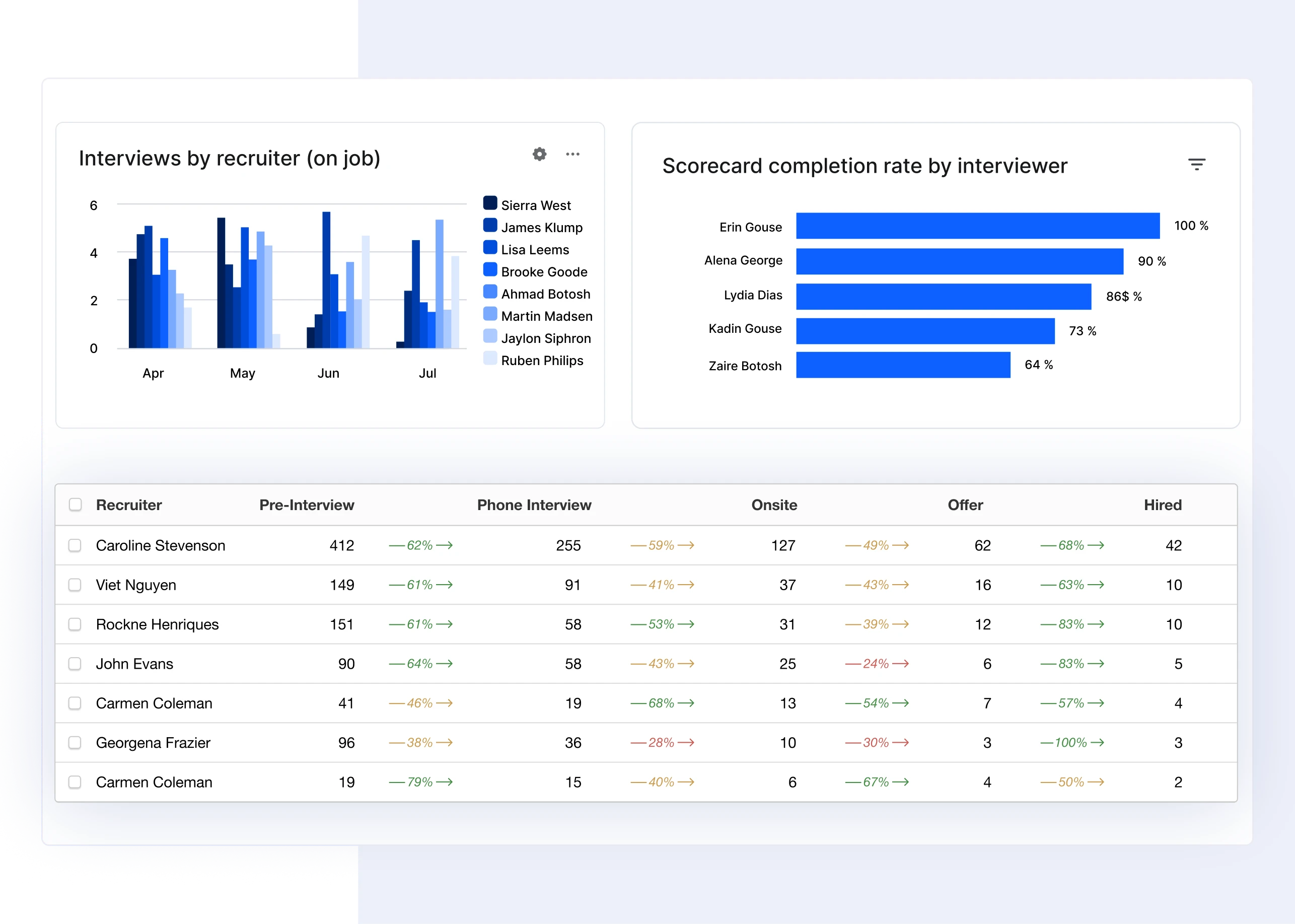The image size is (1295, 924).
Task: Click the Martin Madsen legend swatch
Action: (x=490, y=314)
